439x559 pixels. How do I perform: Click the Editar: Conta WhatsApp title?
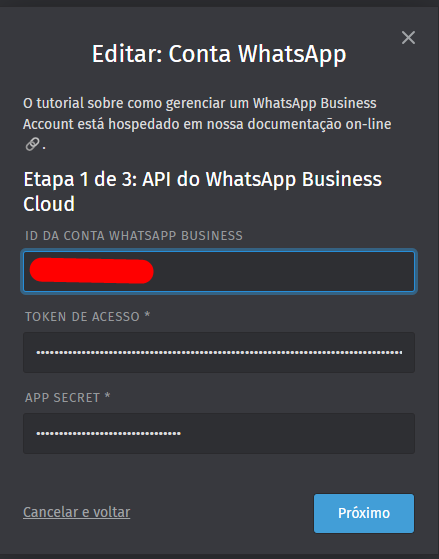pyautogui.click(x=219, y=54)
